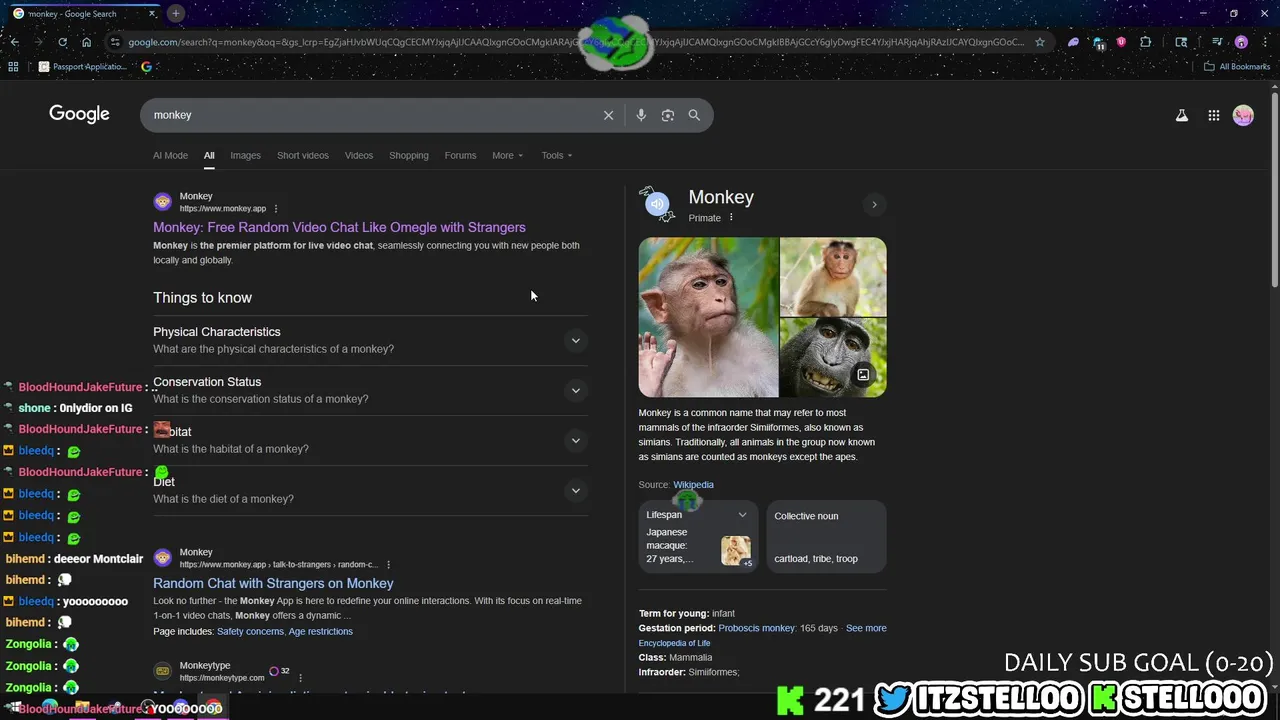Open Chrome apps grid in bookmarks bar
Screen dimensions: 1280x720
(13, 67)
